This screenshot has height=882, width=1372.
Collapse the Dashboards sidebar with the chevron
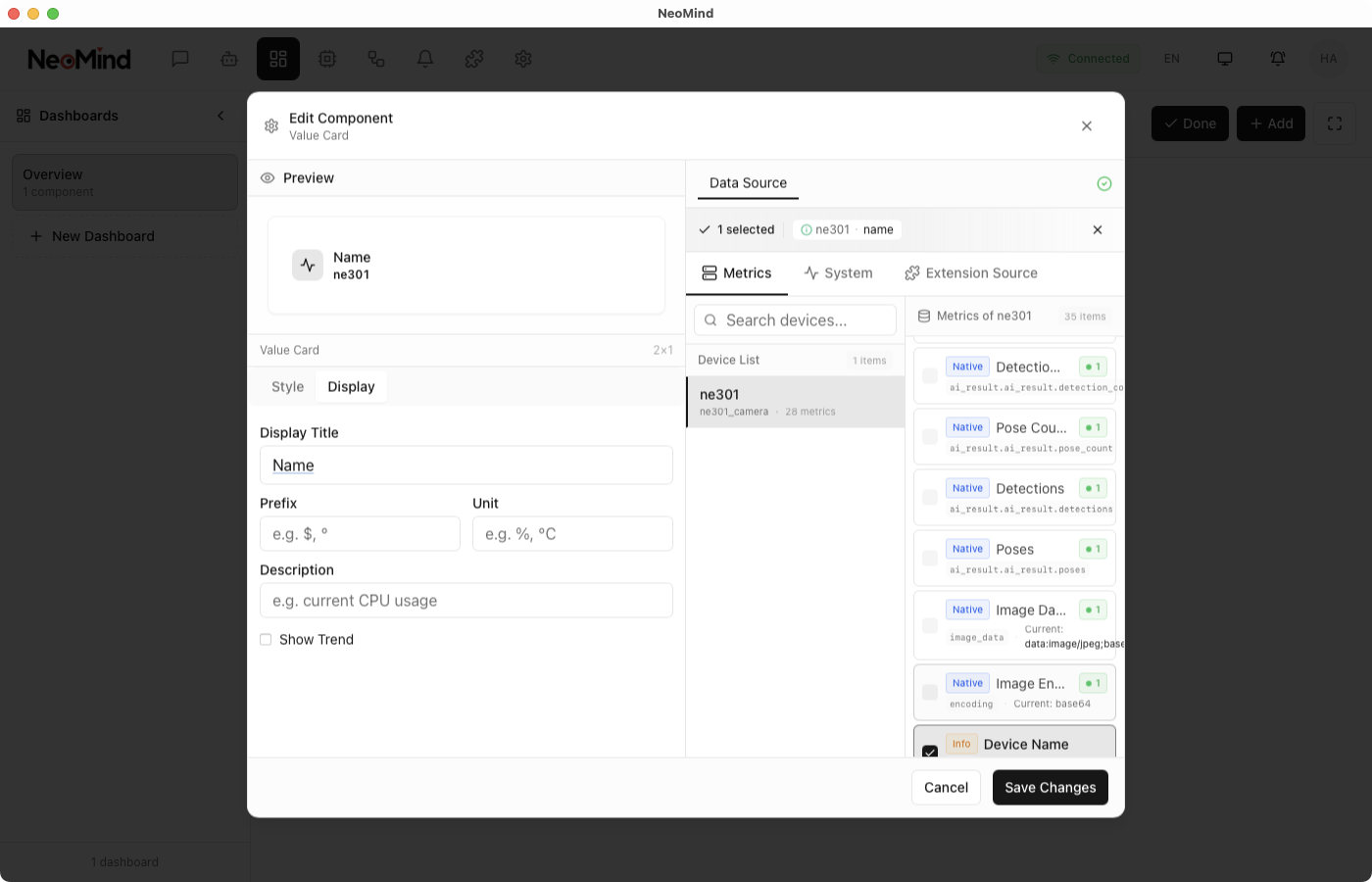[x=220, y=116]
